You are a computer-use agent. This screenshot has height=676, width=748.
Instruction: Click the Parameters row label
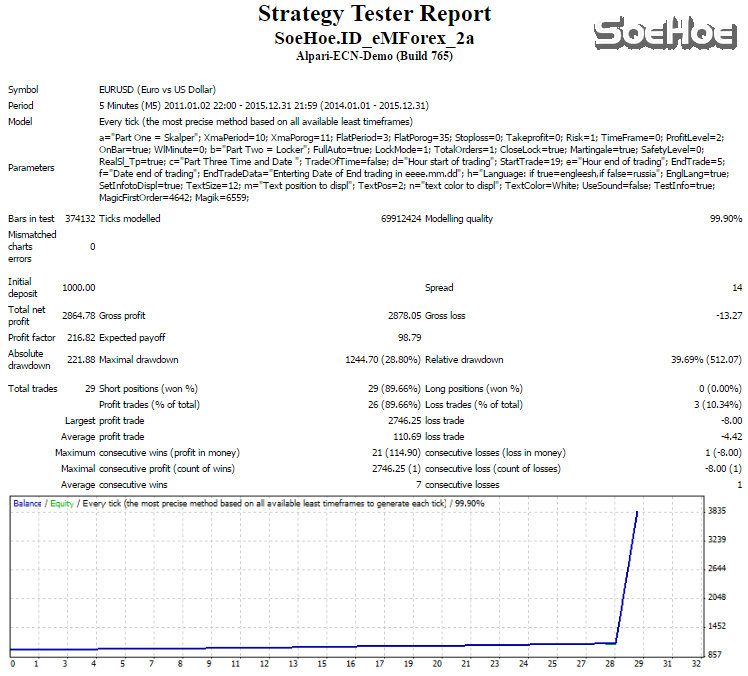pos(31,168)
